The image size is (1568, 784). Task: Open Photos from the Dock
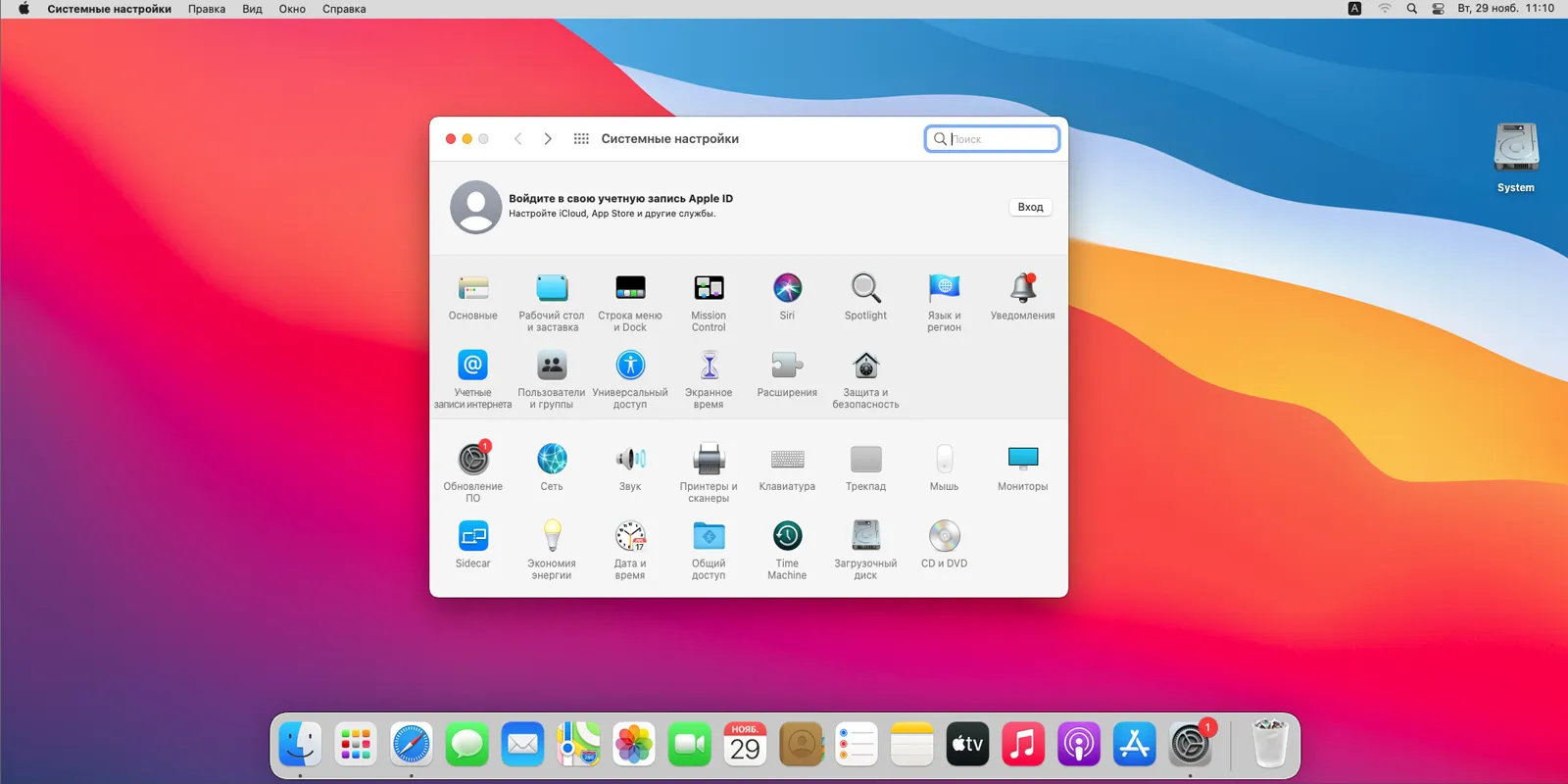(x=634, y=746)
